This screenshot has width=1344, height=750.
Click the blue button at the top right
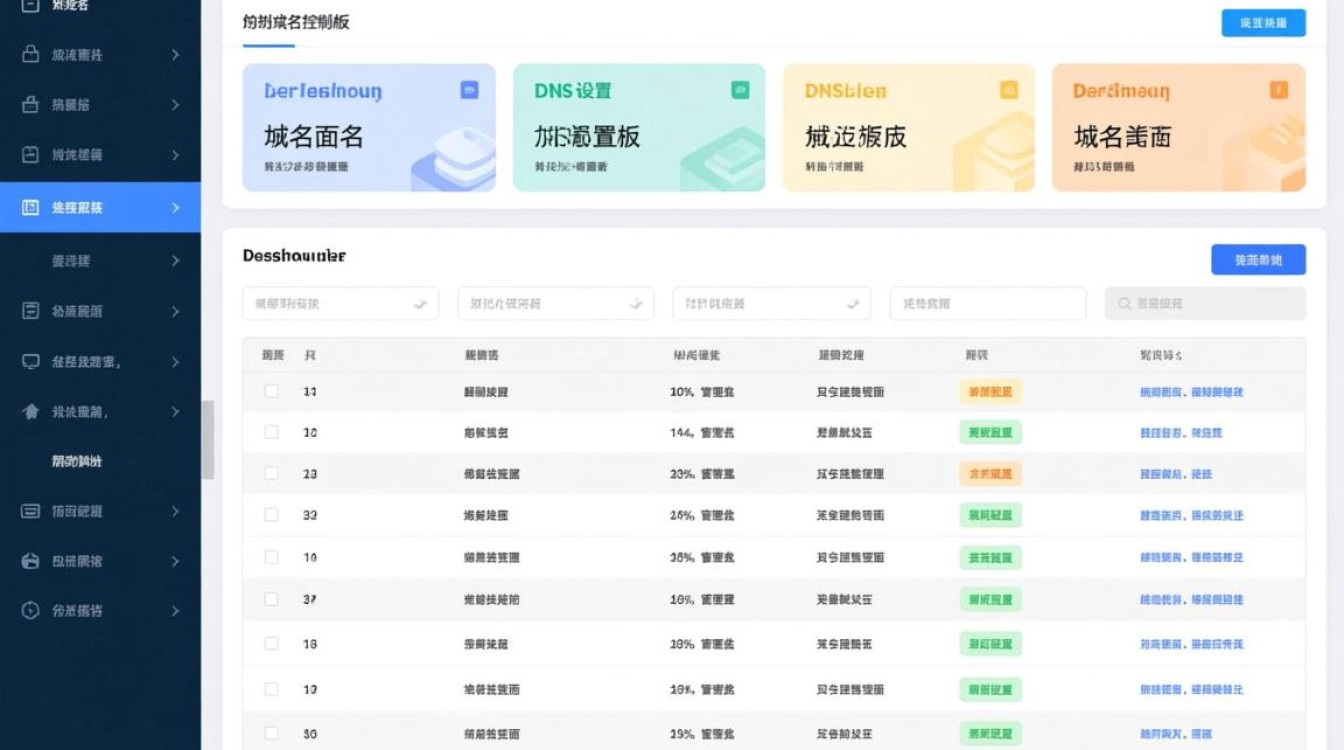coord(1262,22)
